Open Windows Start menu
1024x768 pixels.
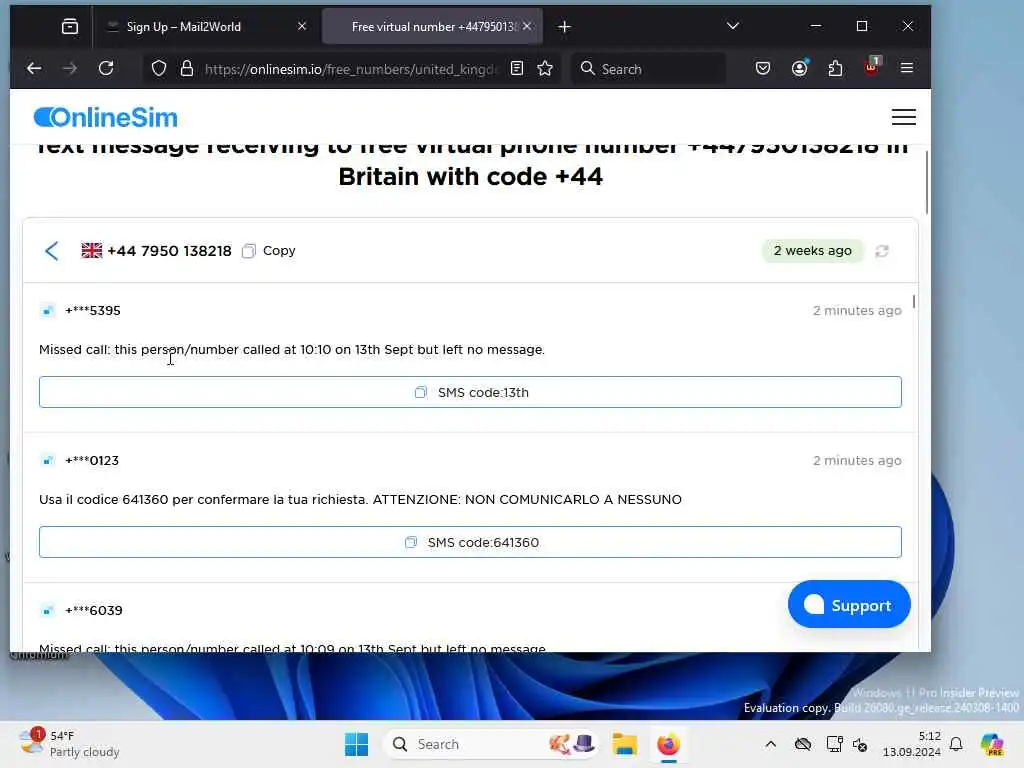[x=357, y=744]
